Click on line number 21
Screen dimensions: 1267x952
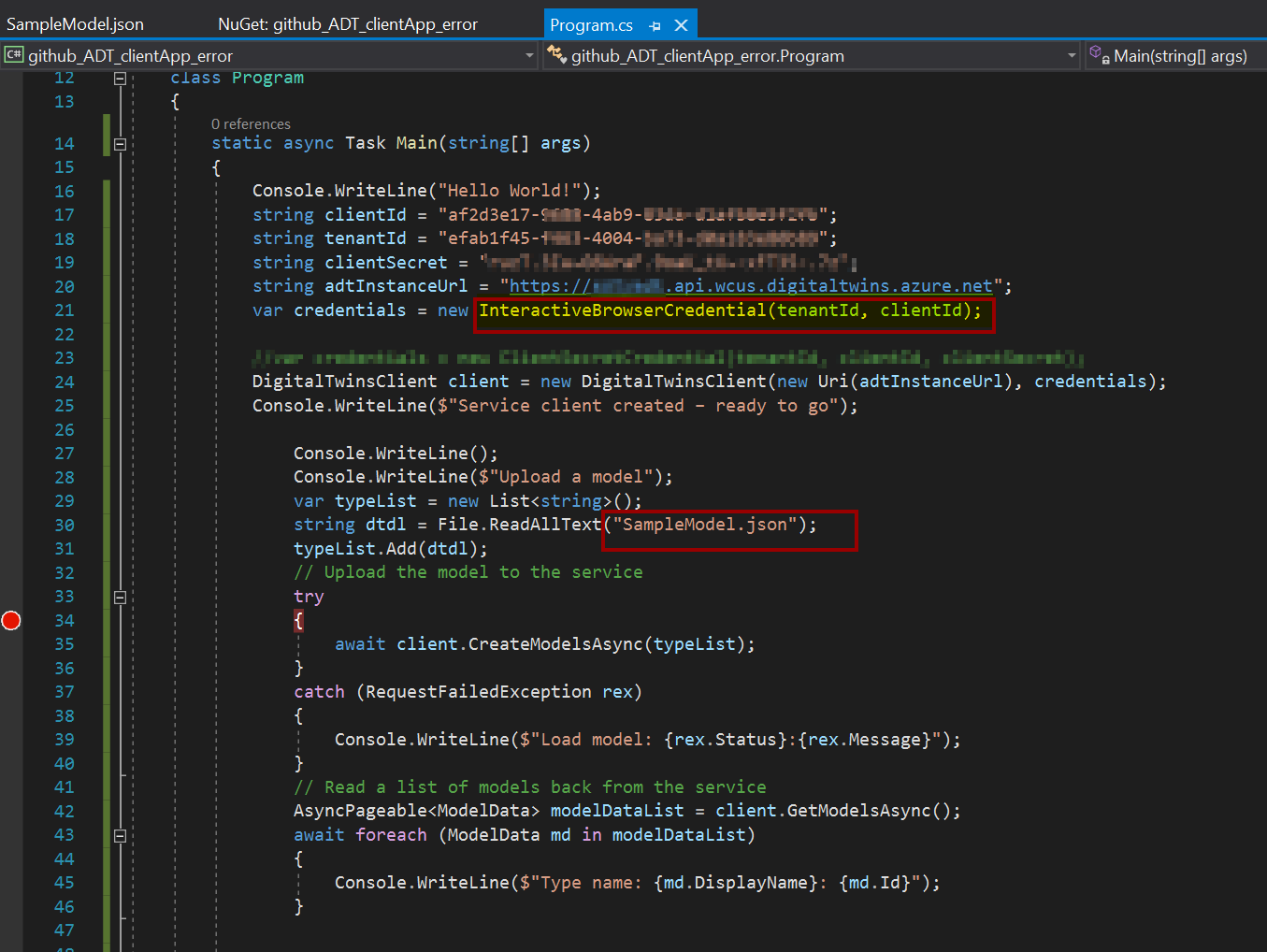[64, 310]
